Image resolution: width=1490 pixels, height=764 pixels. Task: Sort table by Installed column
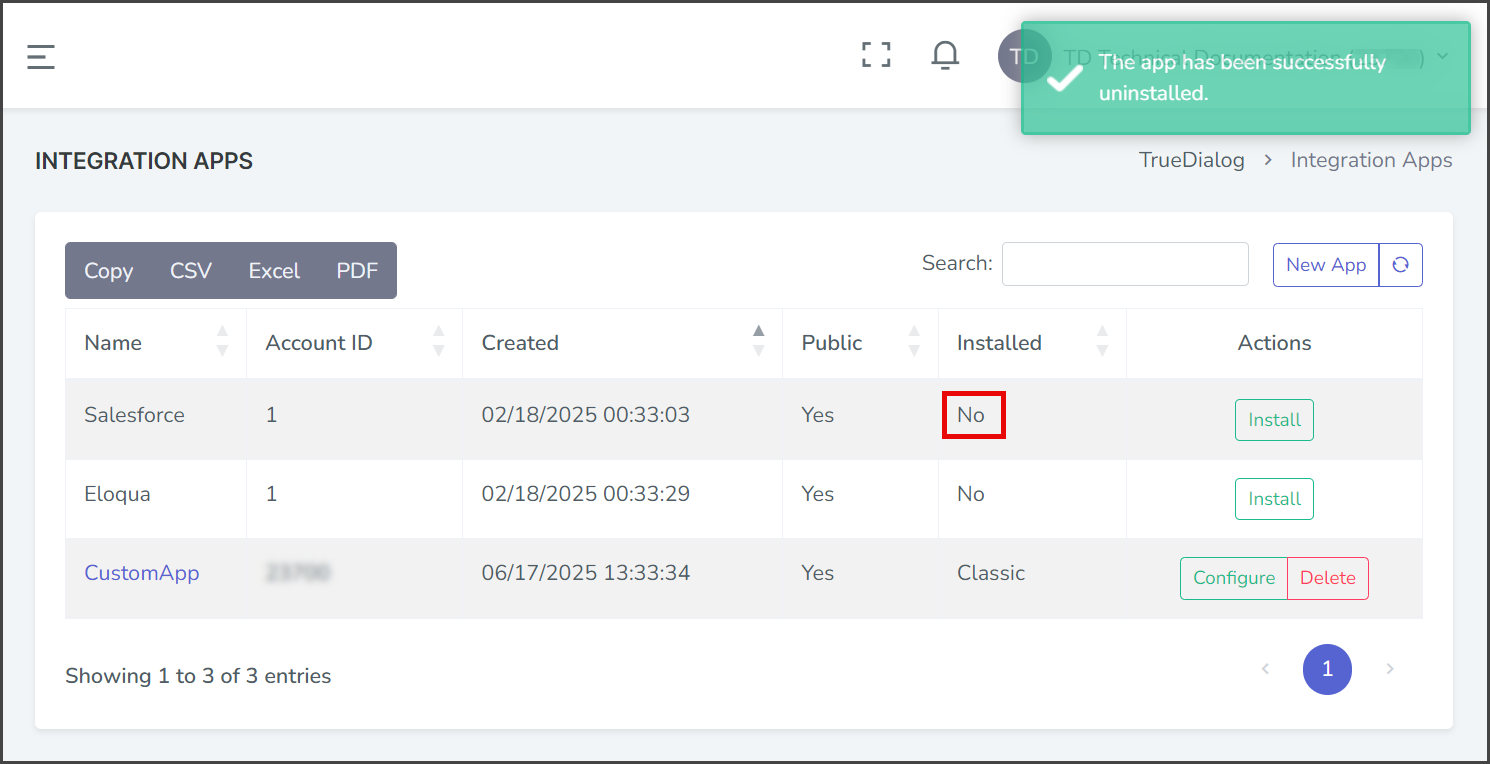1032,343
